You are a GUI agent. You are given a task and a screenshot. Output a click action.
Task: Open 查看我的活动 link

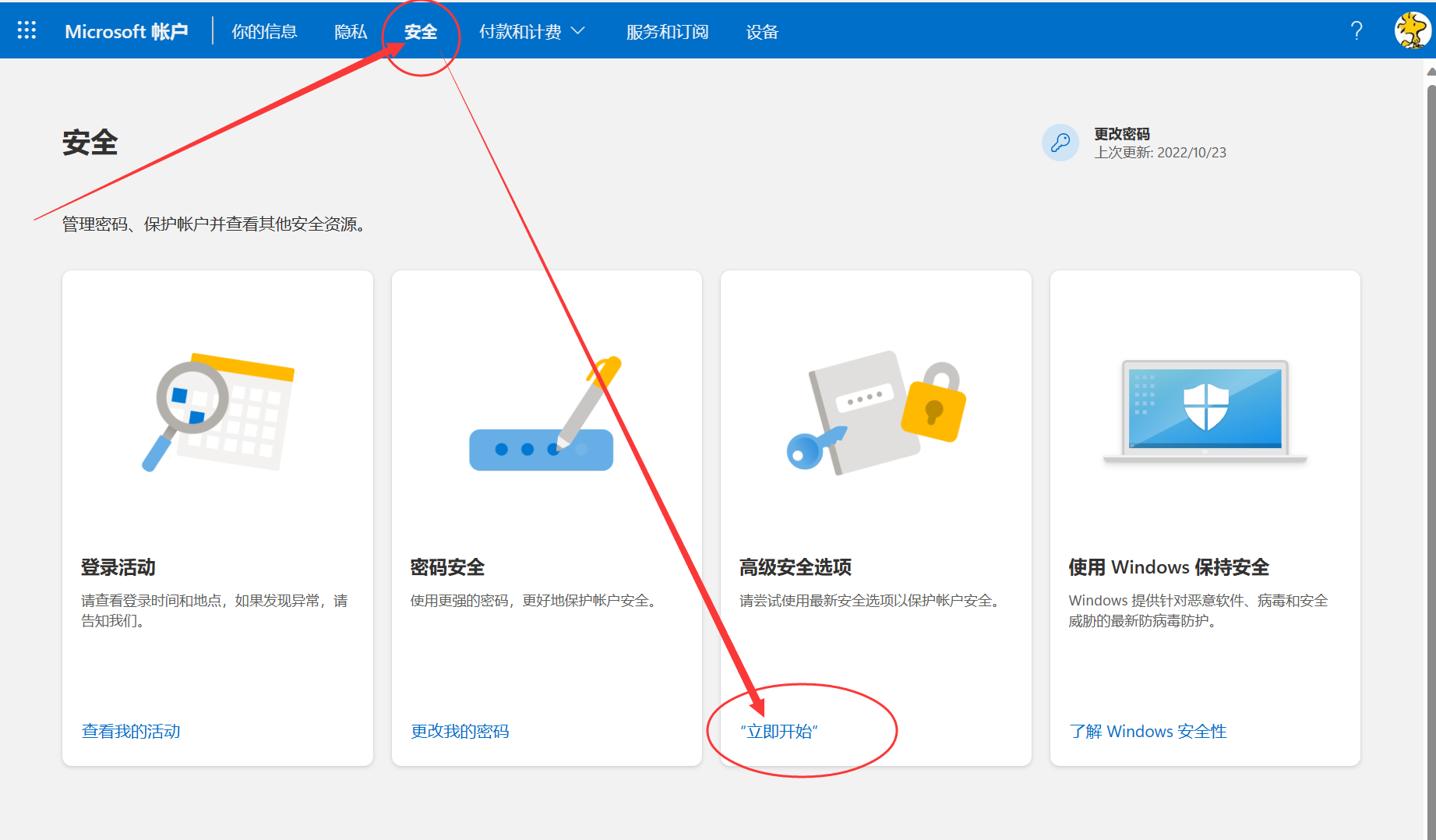131,731
